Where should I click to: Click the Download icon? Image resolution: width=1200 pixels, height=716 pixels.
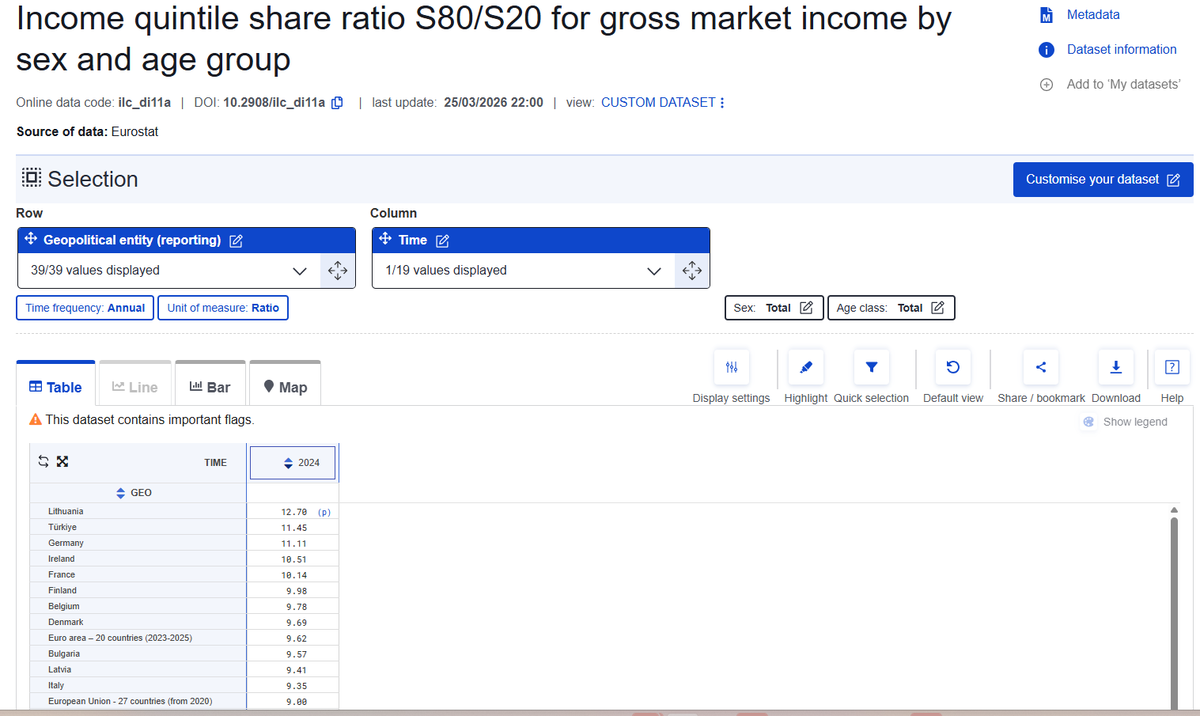point(1116,368)
